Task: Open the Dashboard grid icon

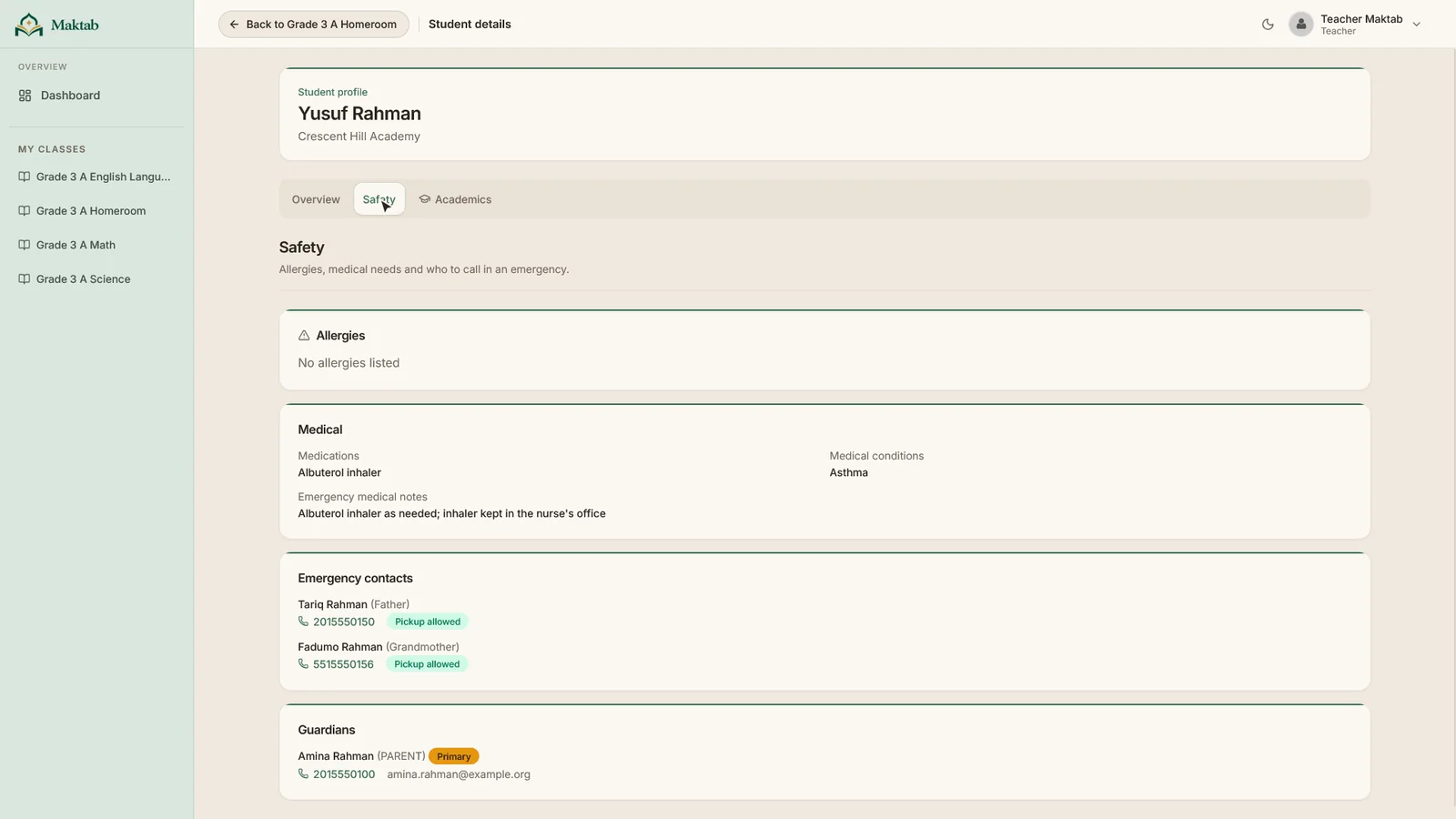Action: (25, 96)
